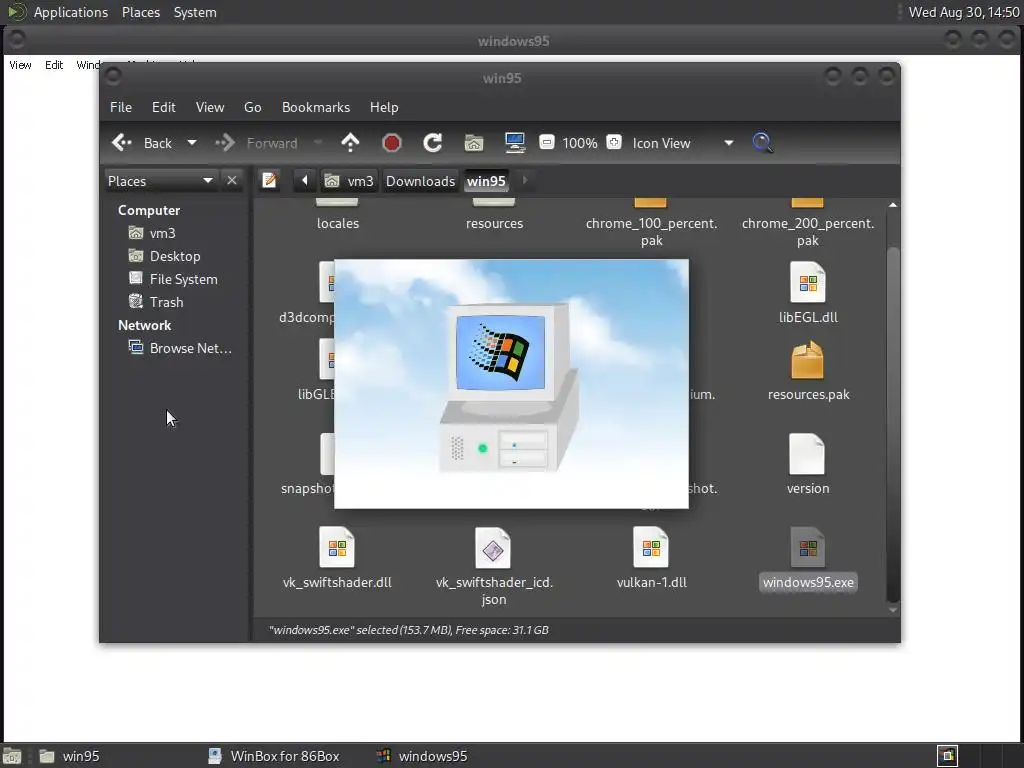Click the Windows 95 splash image
Image resolution: width=1024 pixels, height=768 pixels.
pyautogui.click(x=511, y=383)
